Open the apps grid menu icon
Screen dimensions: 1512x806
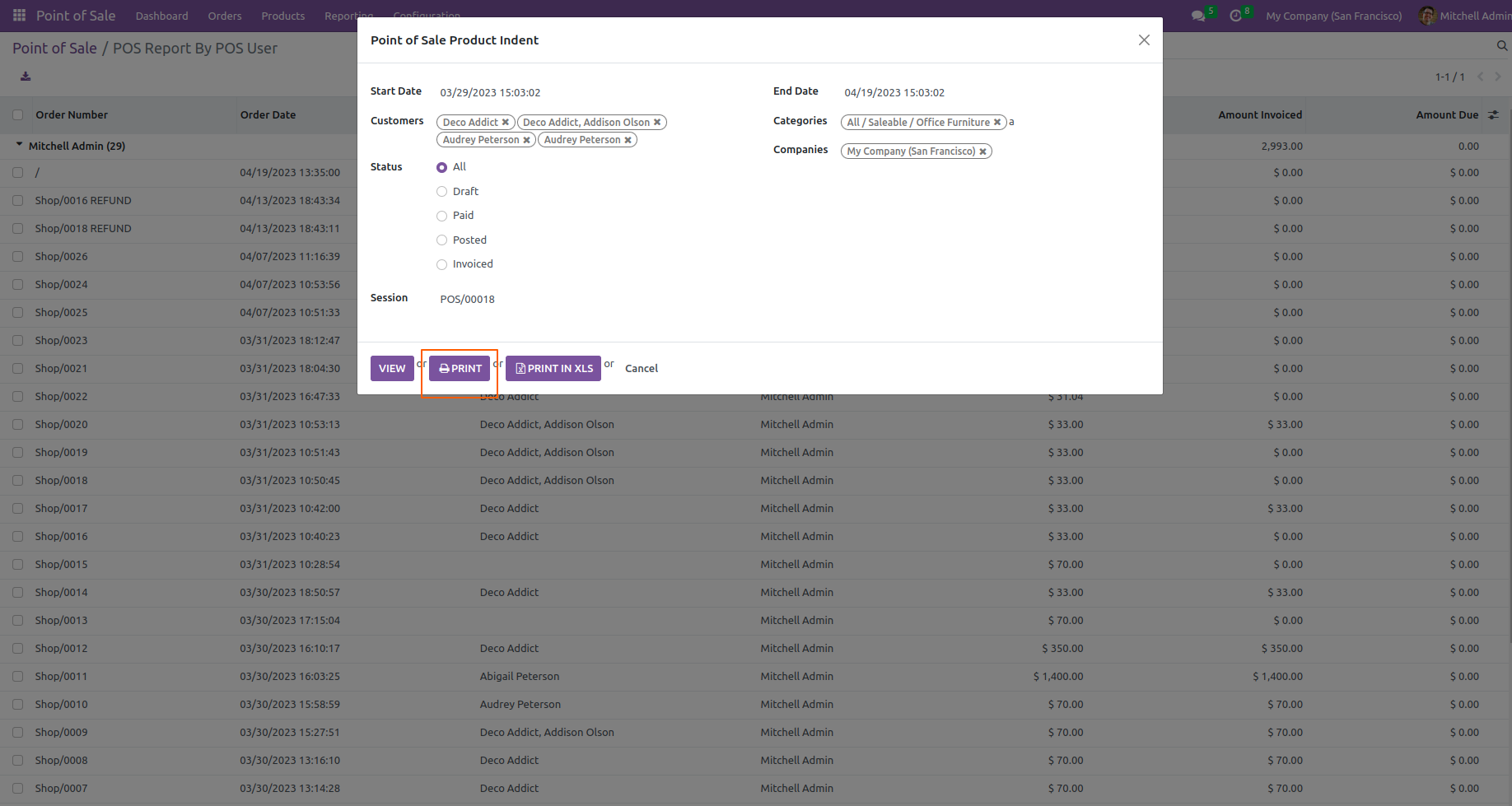point(19,16)
